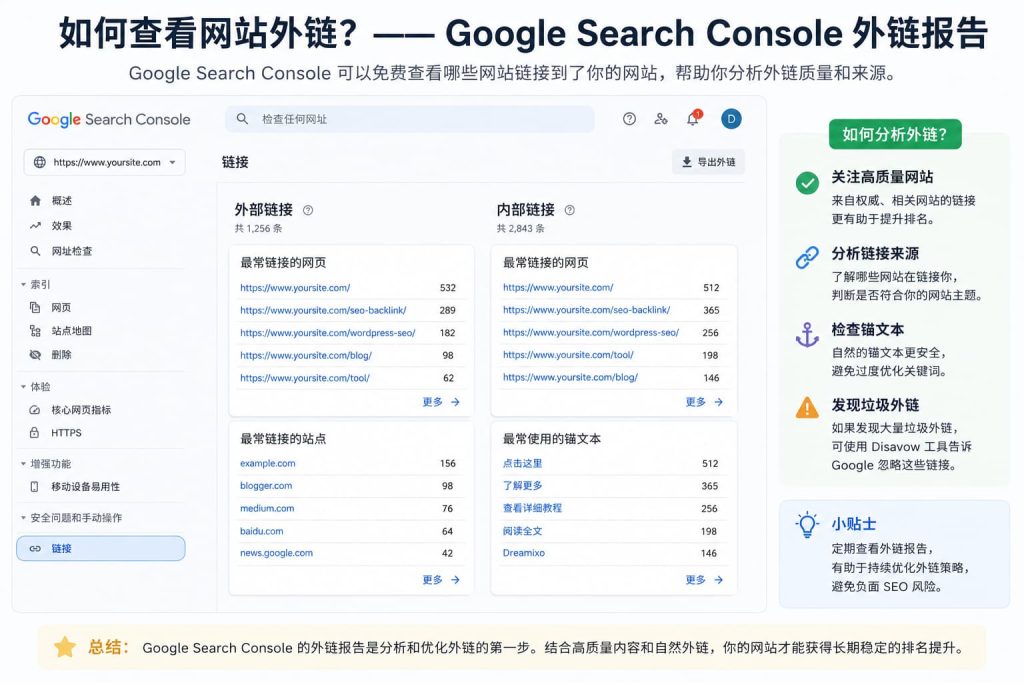Click the star icon beside 总结
1024x683 pixels.
[x=65, y=647]
